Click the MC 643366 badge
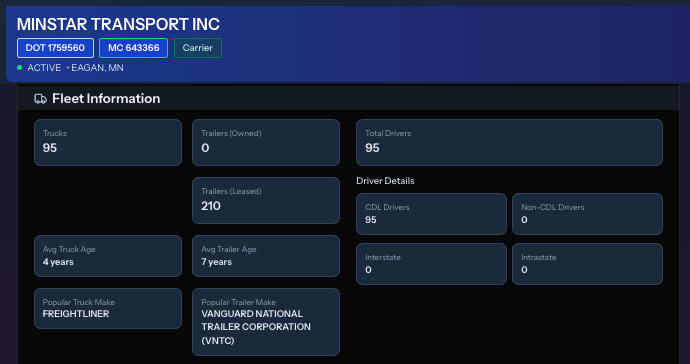 click(x=133, y=48)
